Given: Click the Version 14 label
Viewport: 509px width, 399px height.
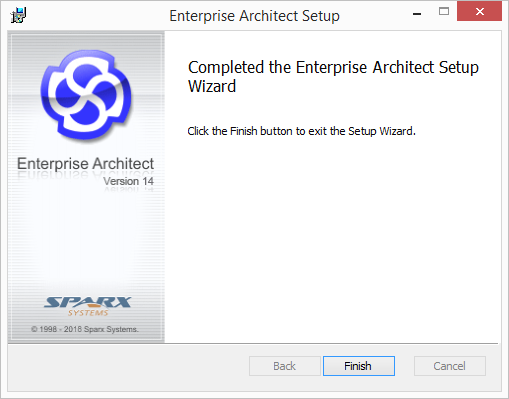Looking at the screenshot, I should pos(128,181).
